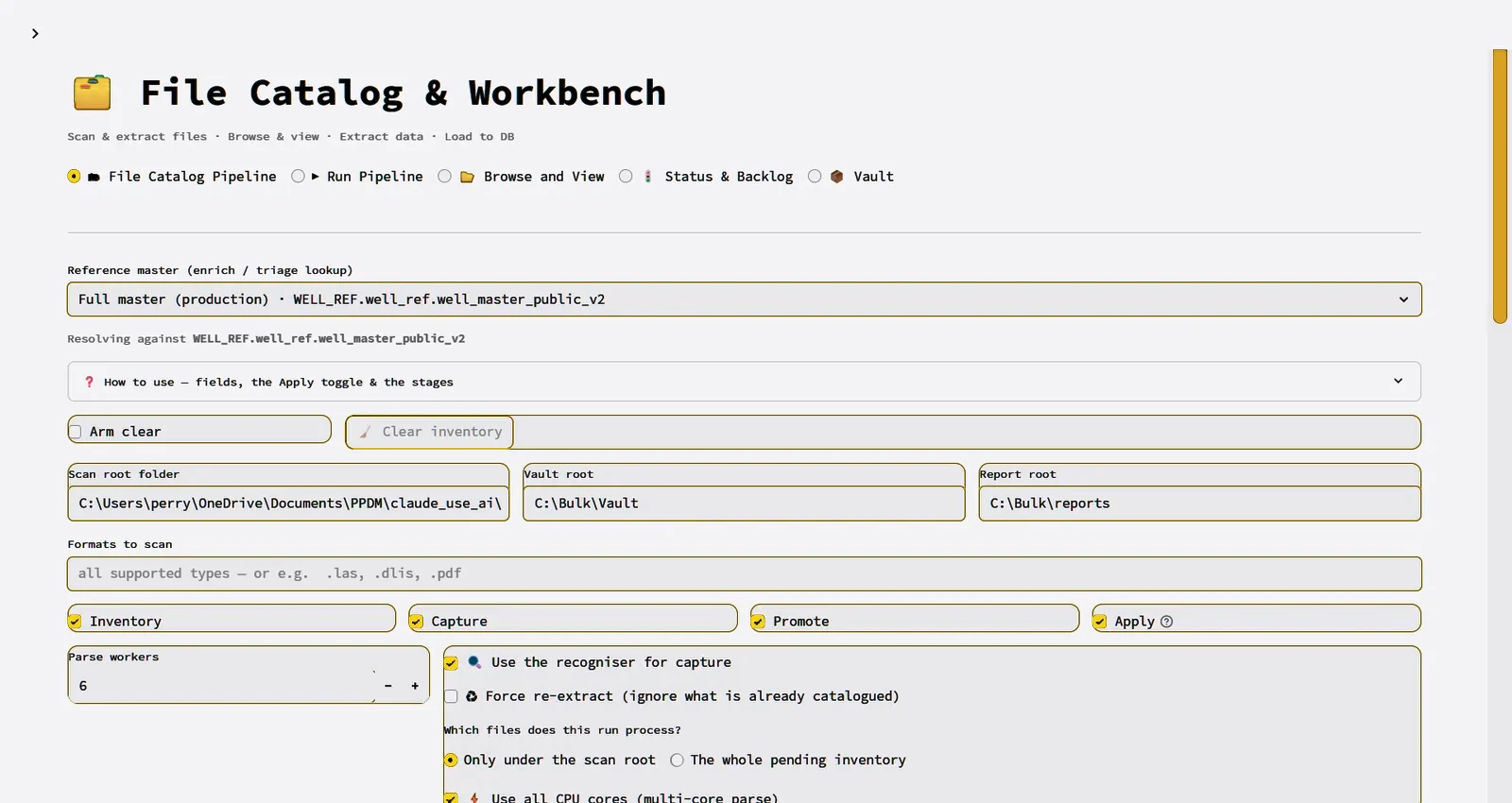Decrease parse workers with the minus button
This screenshot has height=803, width=1512.
click(387, 686)
